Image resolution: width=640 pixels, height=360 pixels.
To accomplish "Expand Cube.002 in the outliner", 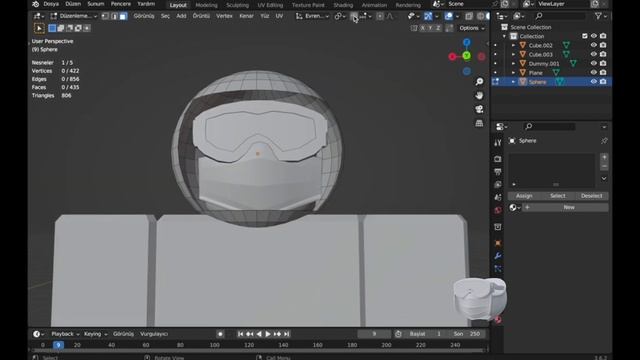I will [513, 45].
